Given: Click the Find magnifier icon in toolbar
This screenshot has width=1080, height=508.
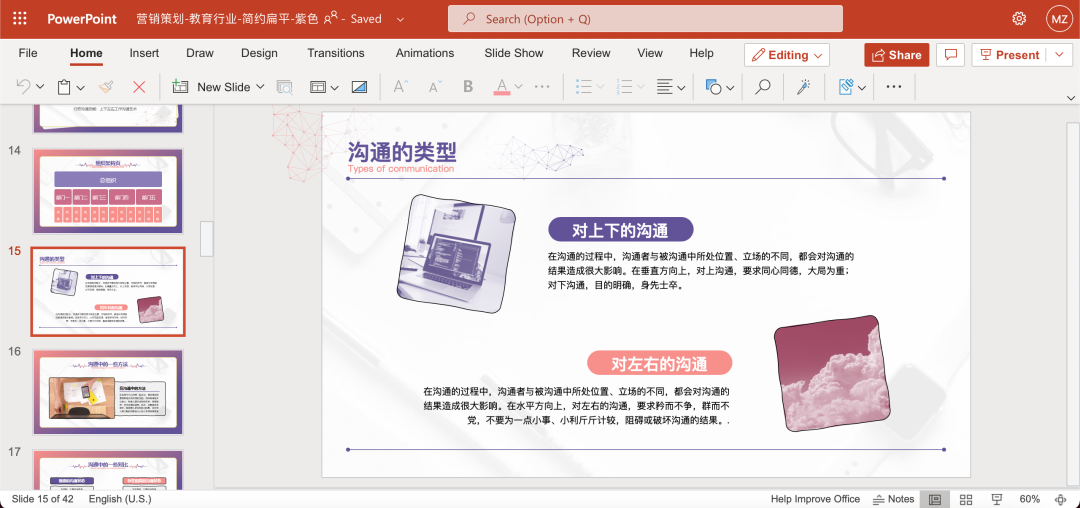Looking at the screenshot, I should (x=762, y=87).
